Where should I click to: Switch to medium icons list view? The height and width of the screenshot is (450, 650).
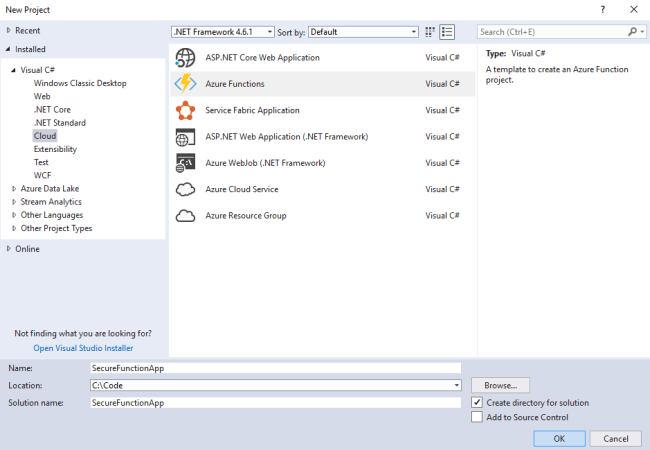pyautogui.click(x=447, y=32)
